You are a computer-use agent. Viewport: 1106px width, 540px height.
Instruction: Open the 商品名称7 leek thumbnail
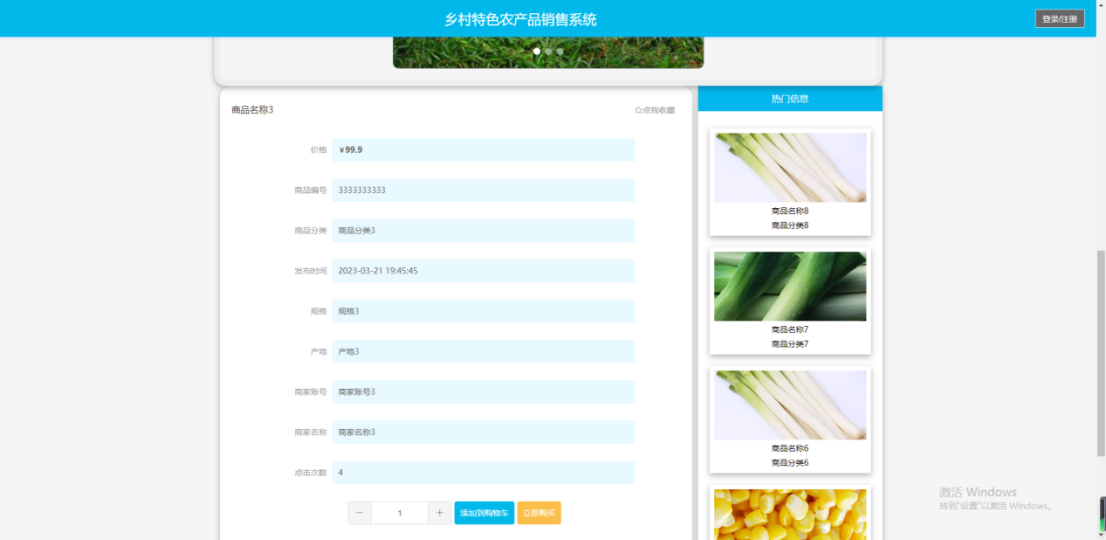[x=790, y=286]
